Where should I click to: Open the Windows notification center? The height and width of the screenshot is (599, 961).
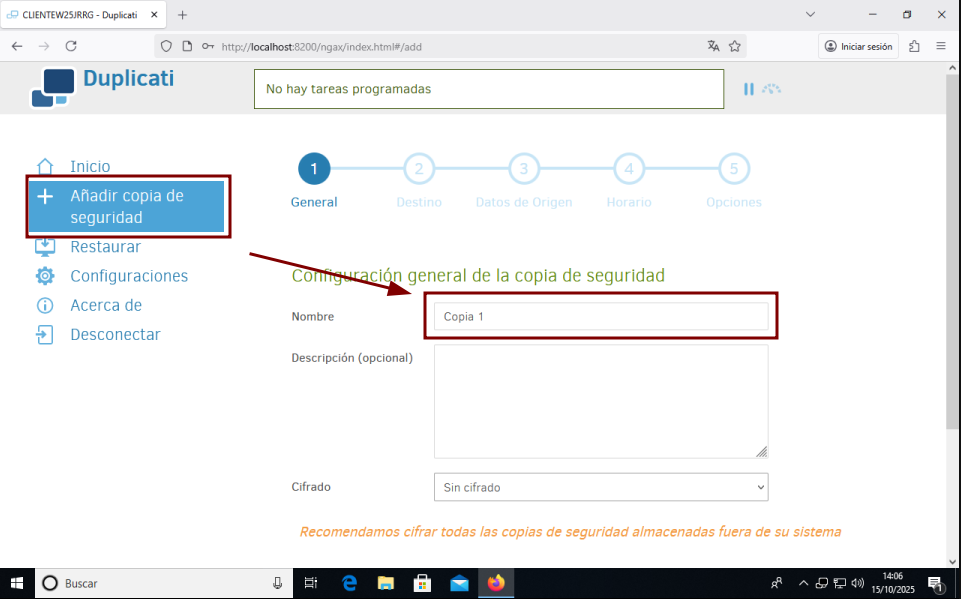pos(935,584)
